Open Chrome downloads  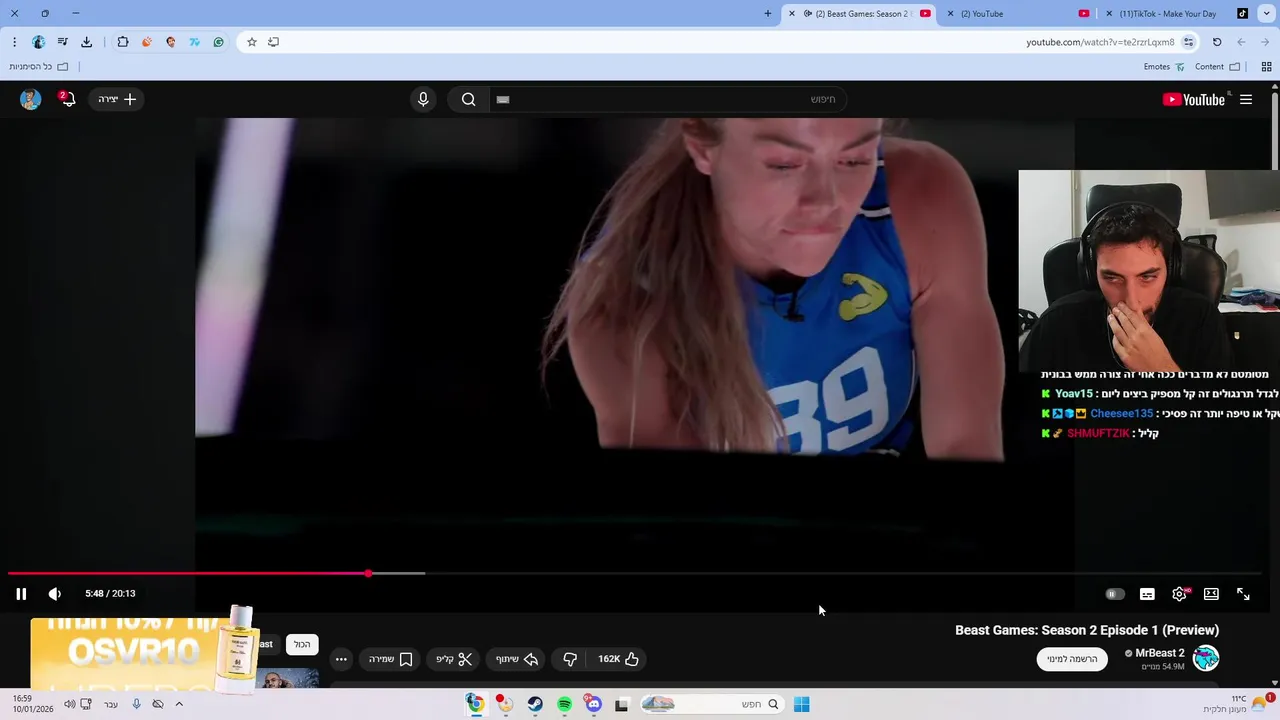click(86, 42)
